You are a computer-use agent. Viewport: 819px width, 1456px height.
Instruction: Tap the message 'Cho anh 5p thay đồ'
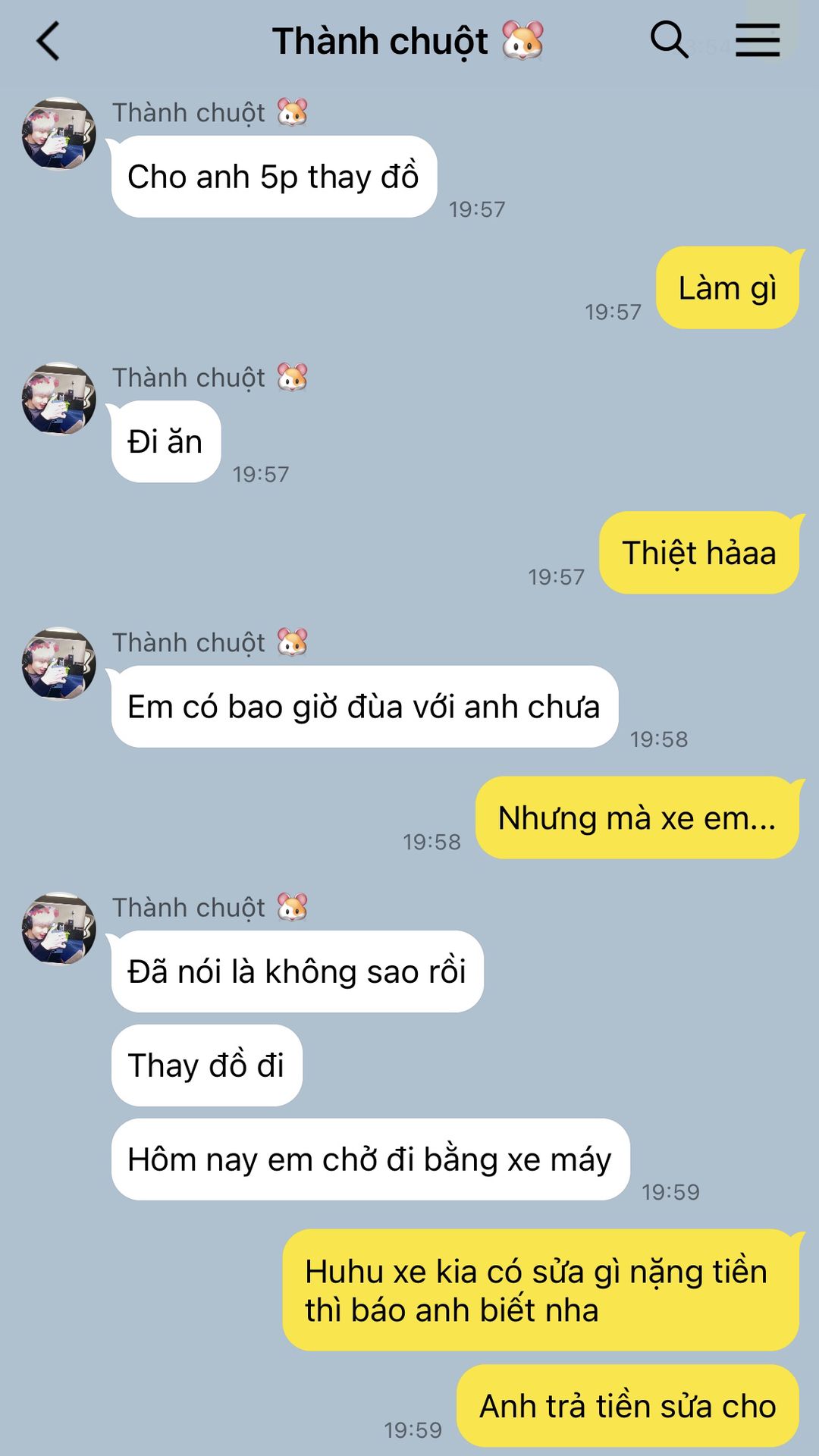(x=274, y=177)
